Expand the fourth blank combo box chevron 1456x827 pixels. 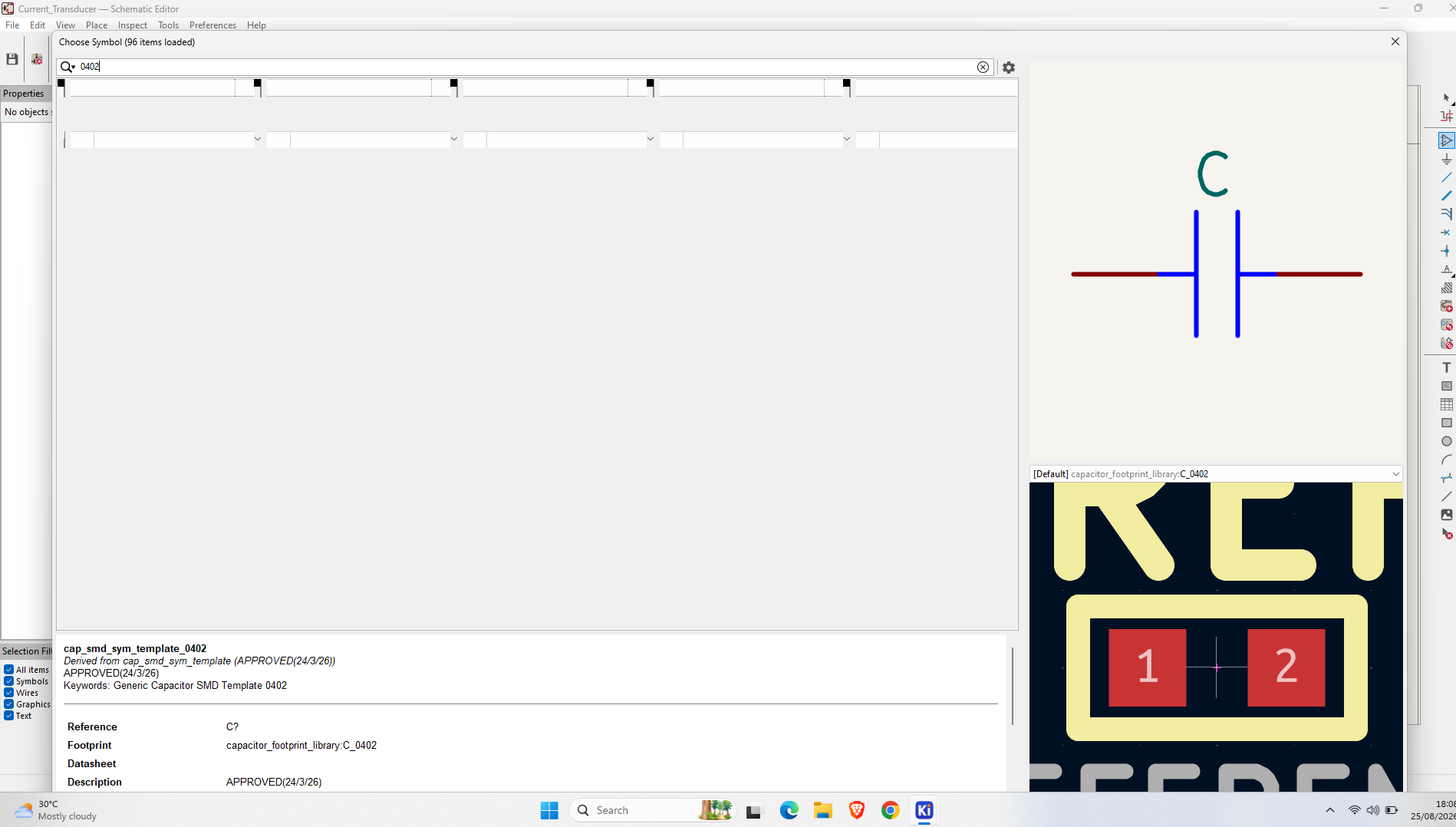(847, 140)
